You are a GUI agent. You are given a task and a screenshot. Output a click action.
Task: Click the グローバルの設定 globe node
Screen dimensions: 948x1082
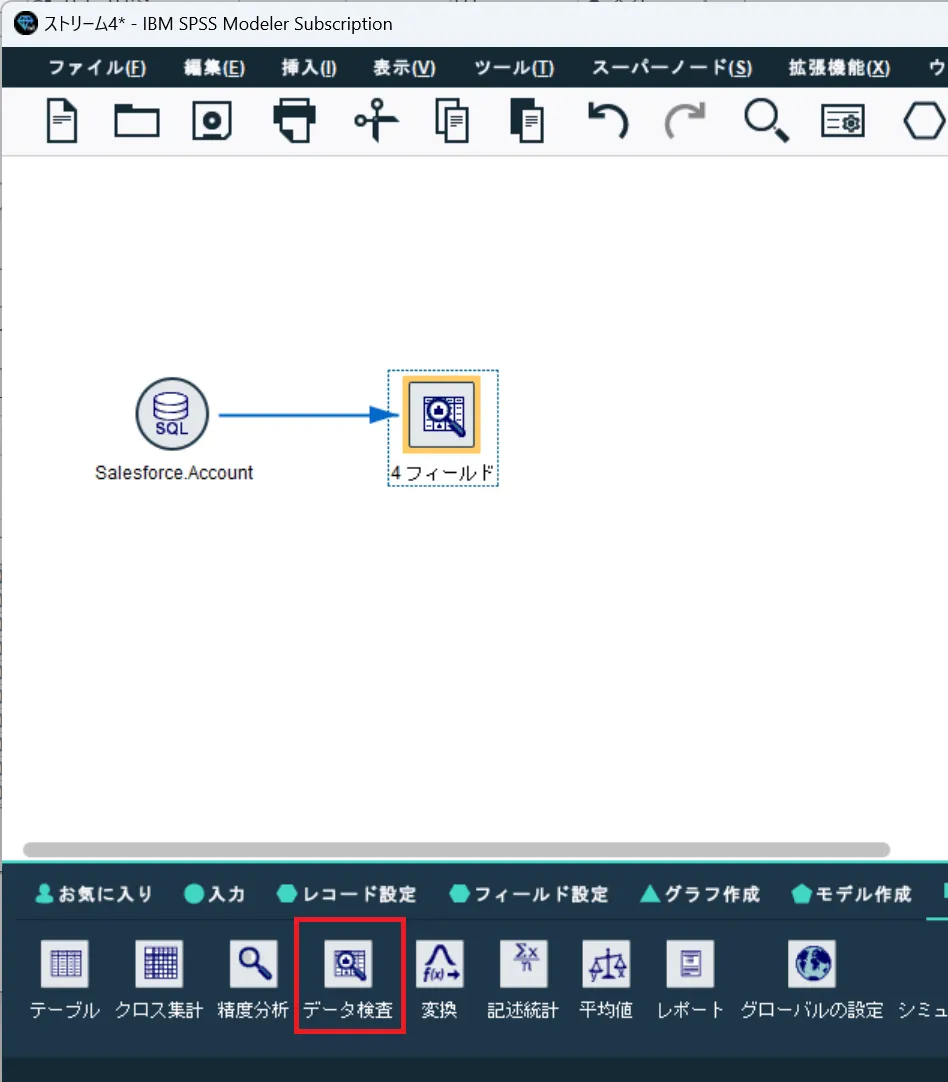(812, 977)
